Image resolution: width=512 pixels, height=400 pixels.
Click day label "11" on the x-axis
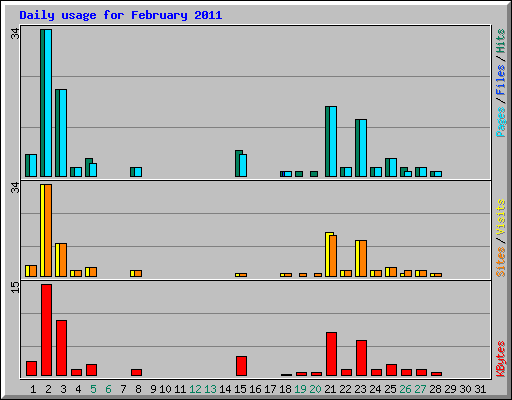point(180,389)
